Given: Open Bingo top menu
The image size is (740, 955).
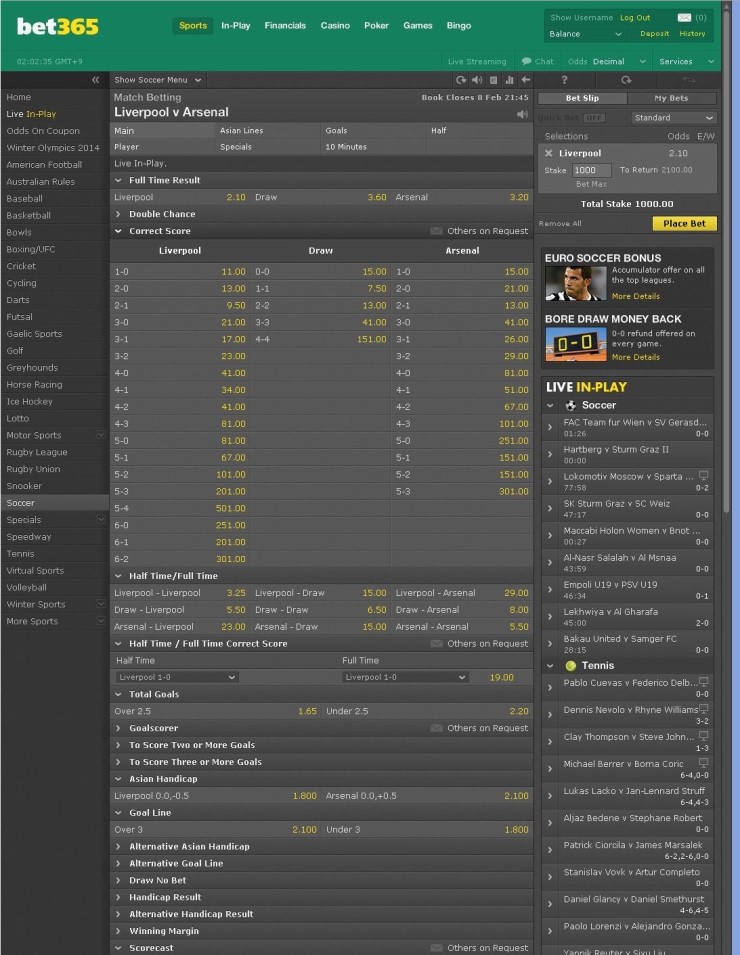Looking at the screenshot, I should tap(459, 26).
